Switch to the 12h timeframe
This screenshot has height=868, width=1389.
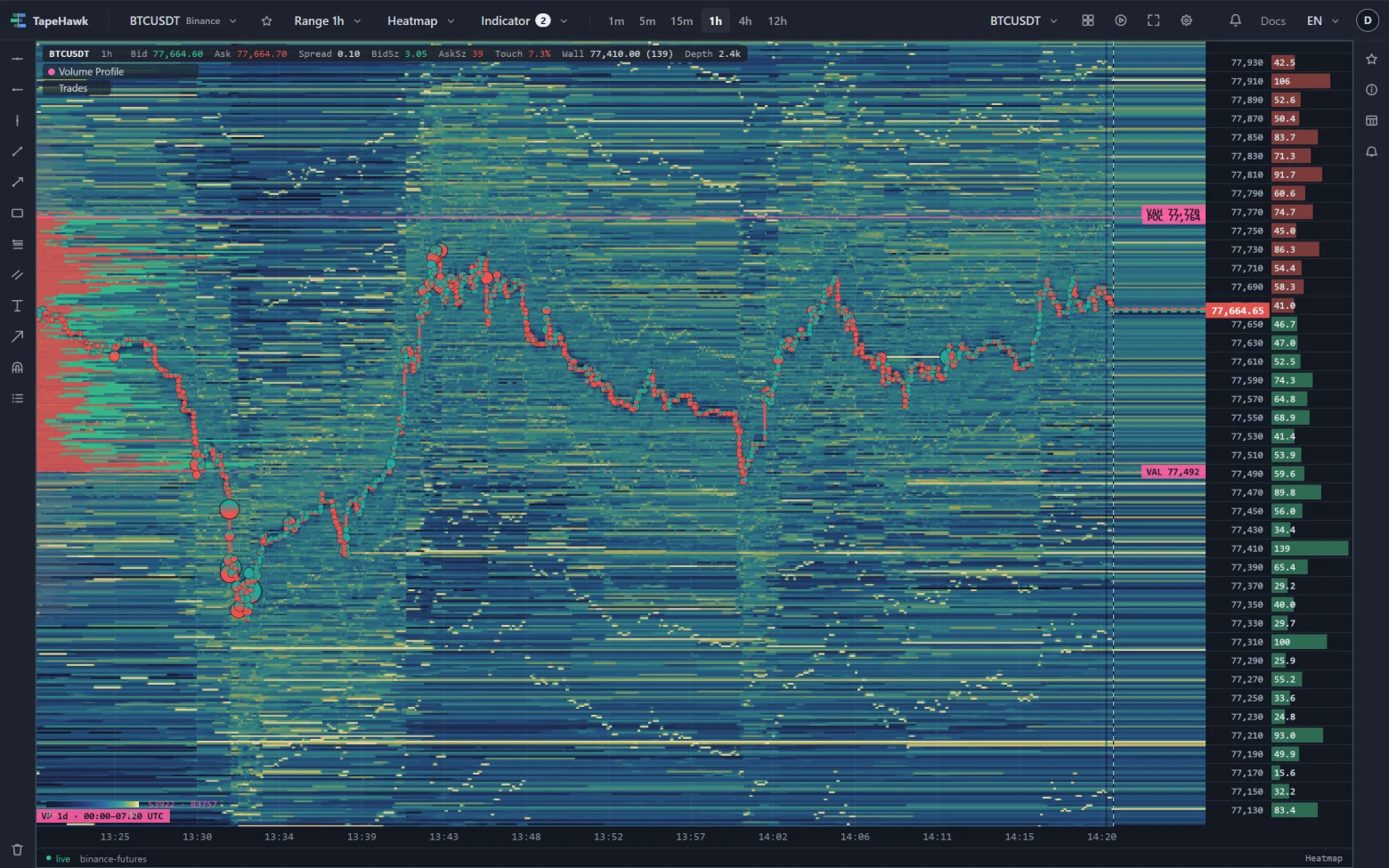[777, 20]
